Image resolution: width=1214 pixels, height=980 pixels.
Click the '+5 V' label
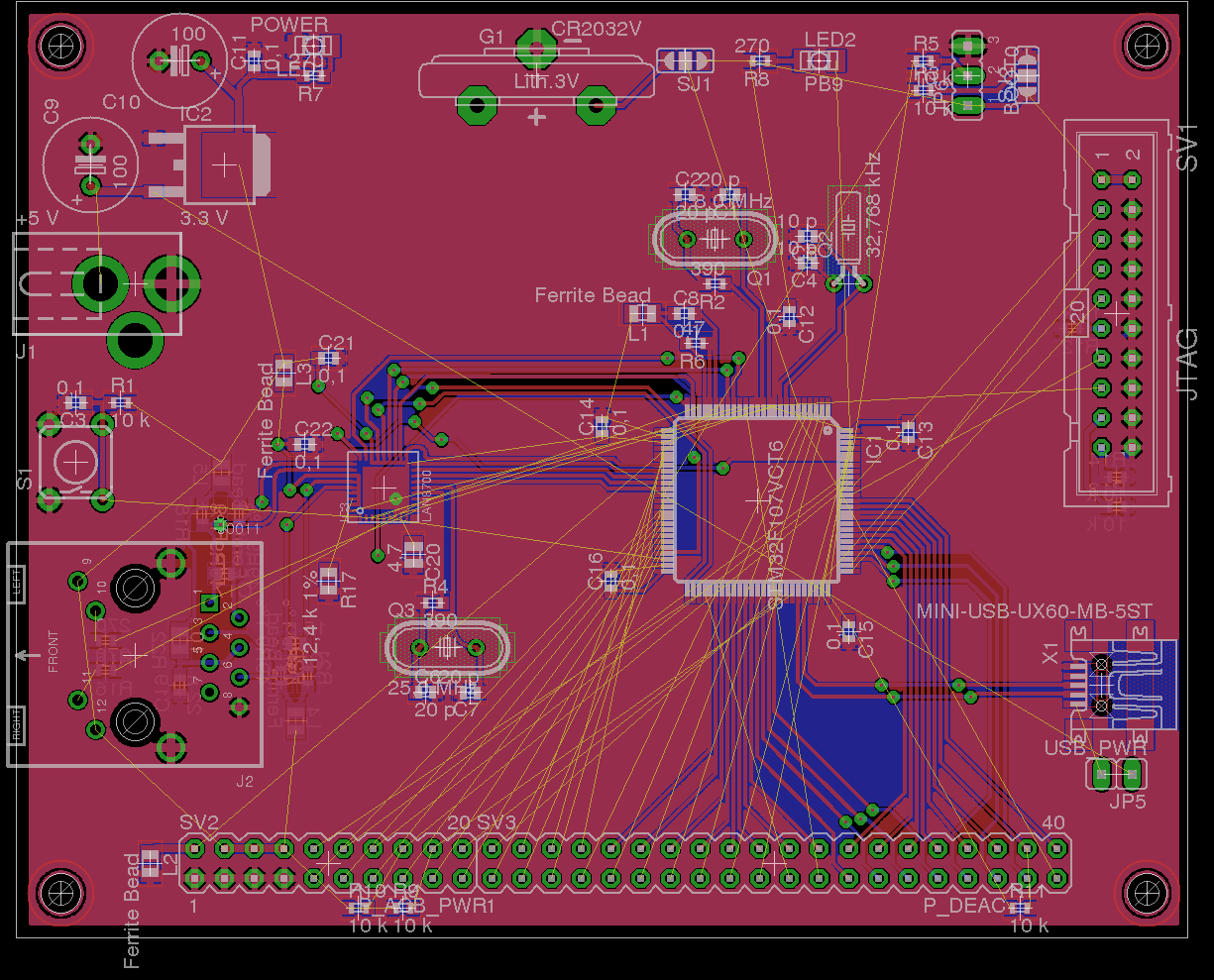[38, 218]
